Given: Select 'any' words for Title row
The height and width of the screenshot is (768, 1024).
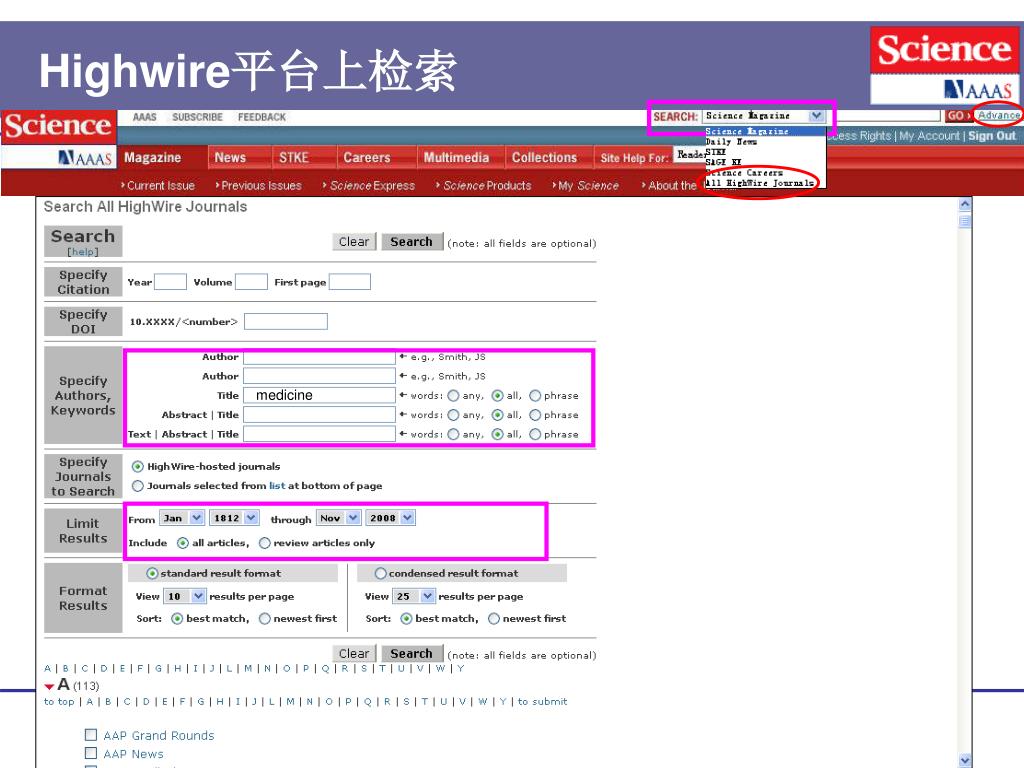Looking at the screenshot, I should coord(453,396).
